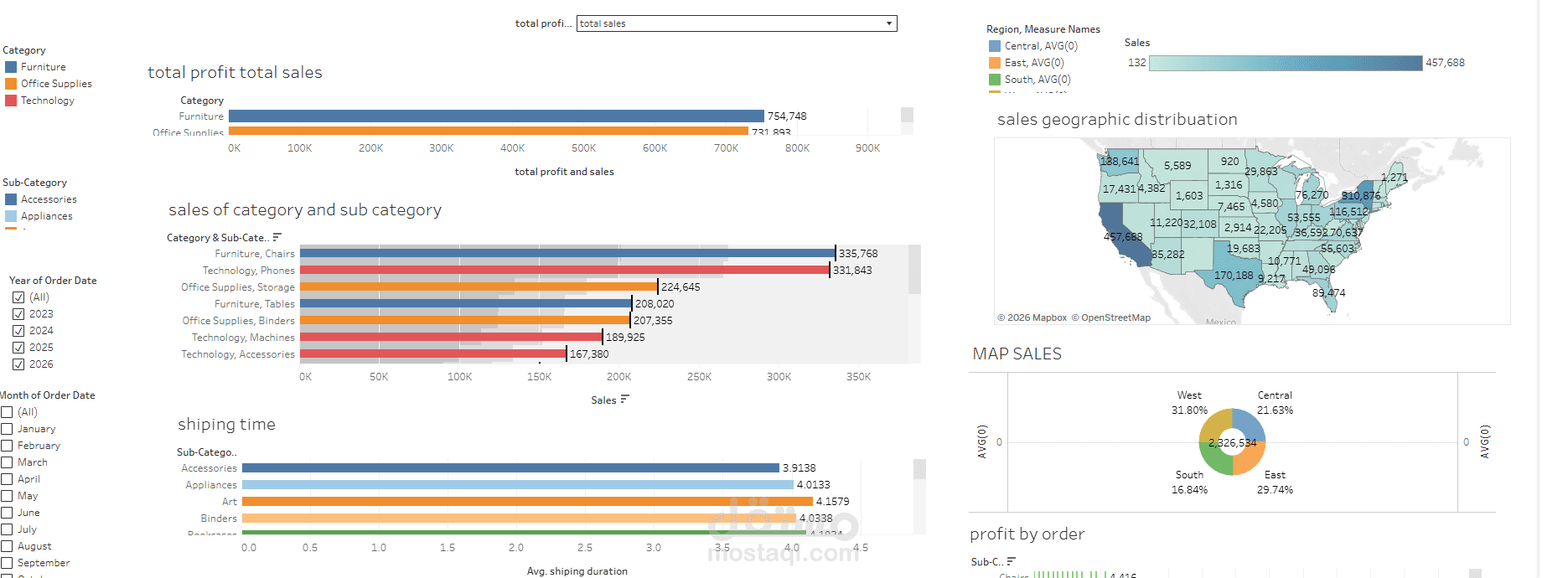This screenshot has height=578, width=1568.
Task: Click scrollbar of category sales chart
Action: [914, 269]
